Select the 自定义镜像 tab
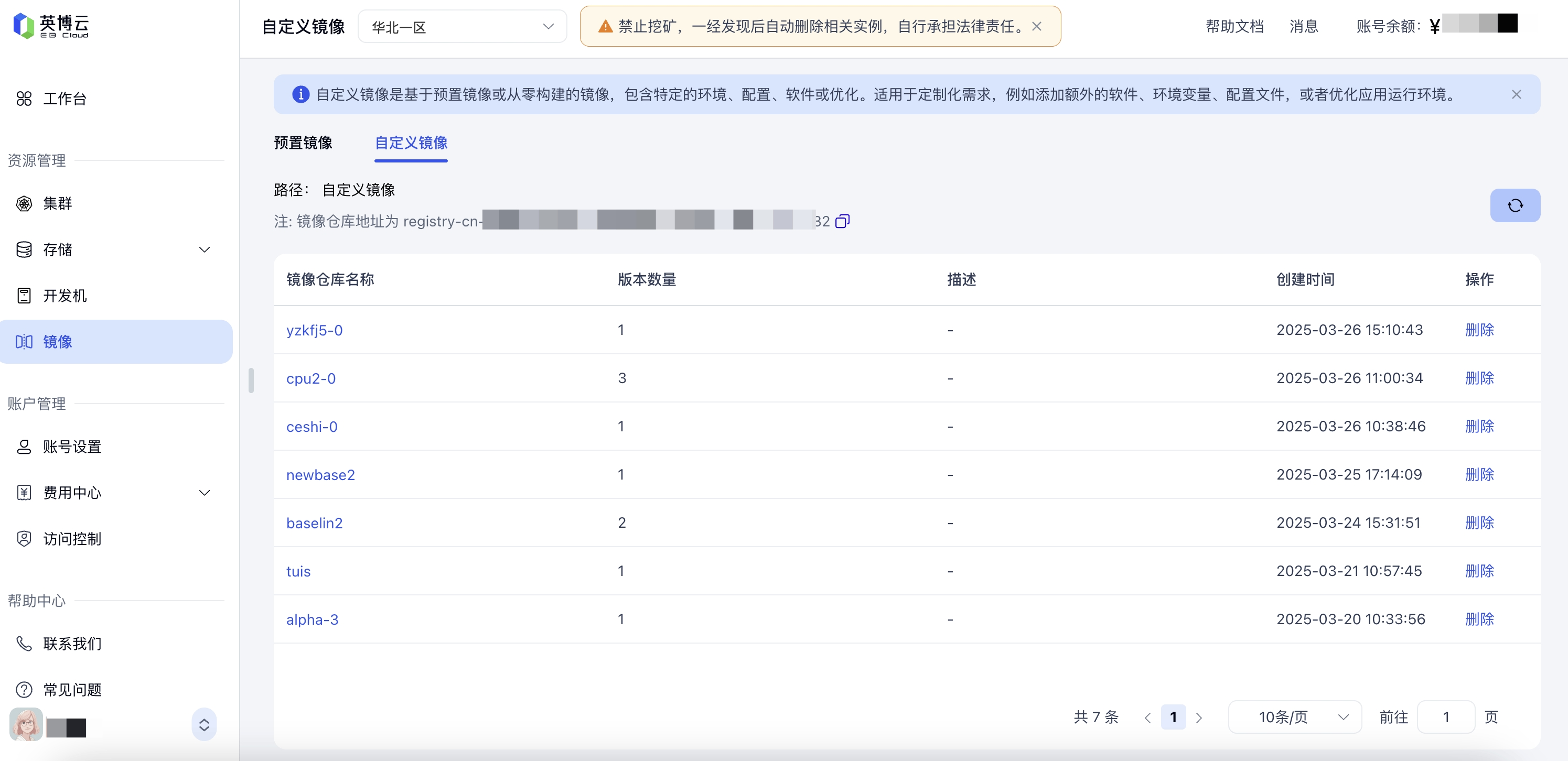This screenshot has width=1568, height=761. (x=411, y=143)
